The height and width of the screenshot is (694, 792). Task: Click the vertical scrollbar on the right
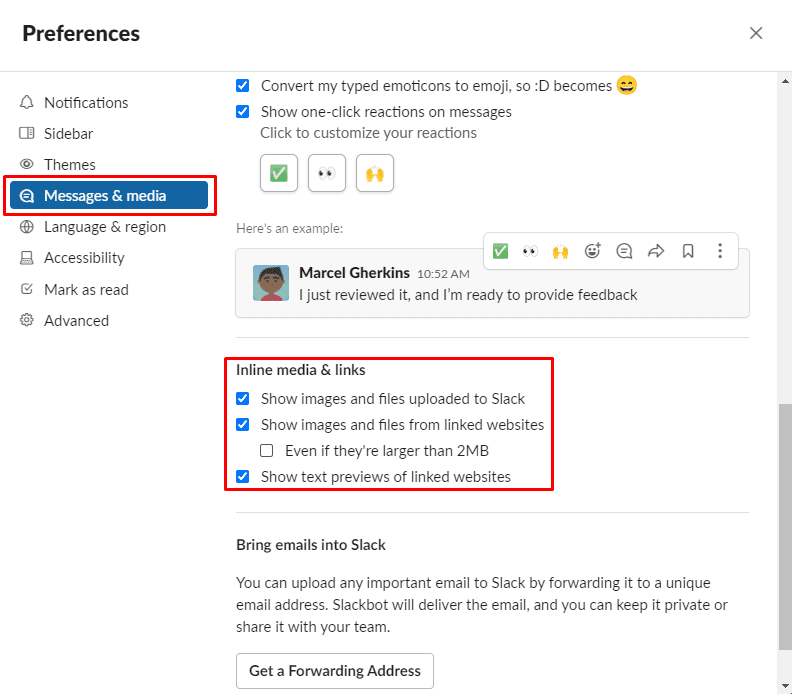pos(784,520)
